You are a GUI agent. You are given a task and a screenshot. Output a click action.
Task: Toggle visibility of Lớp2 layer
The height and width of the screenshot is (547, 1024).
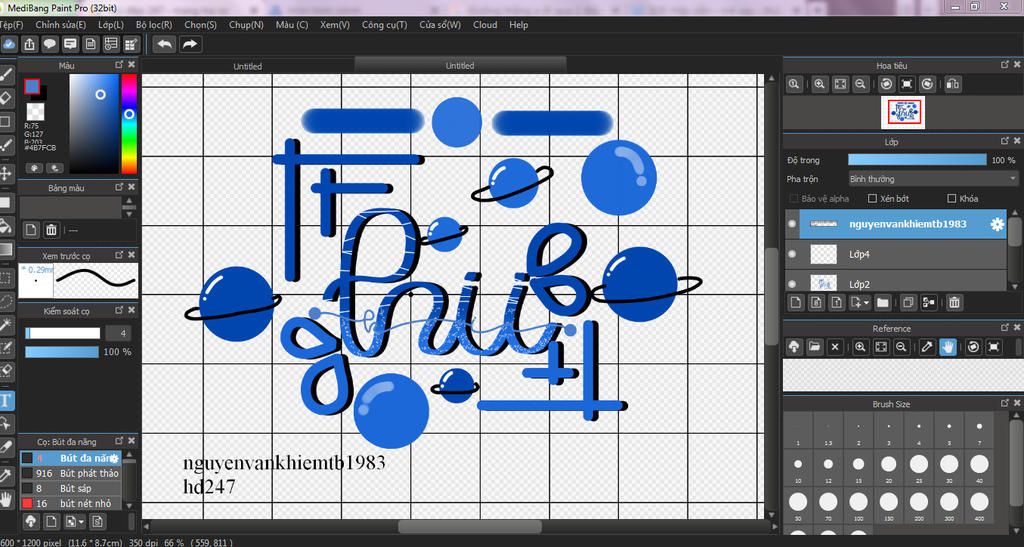(792, 284)
